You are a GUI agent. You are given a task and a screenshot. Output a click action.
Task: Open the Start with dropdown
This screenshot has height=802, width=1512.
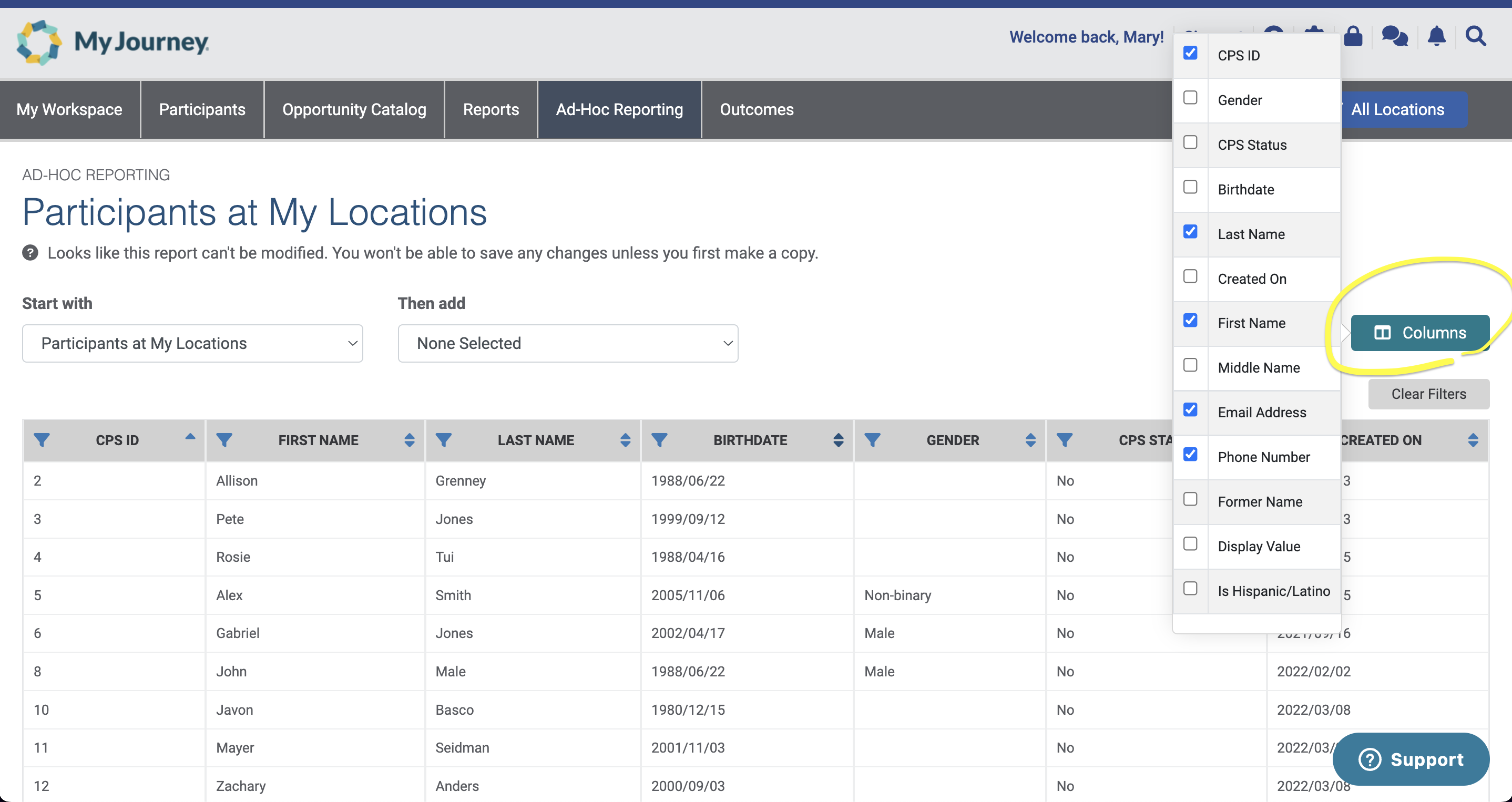pyautogui.click(x=192, y=343)
